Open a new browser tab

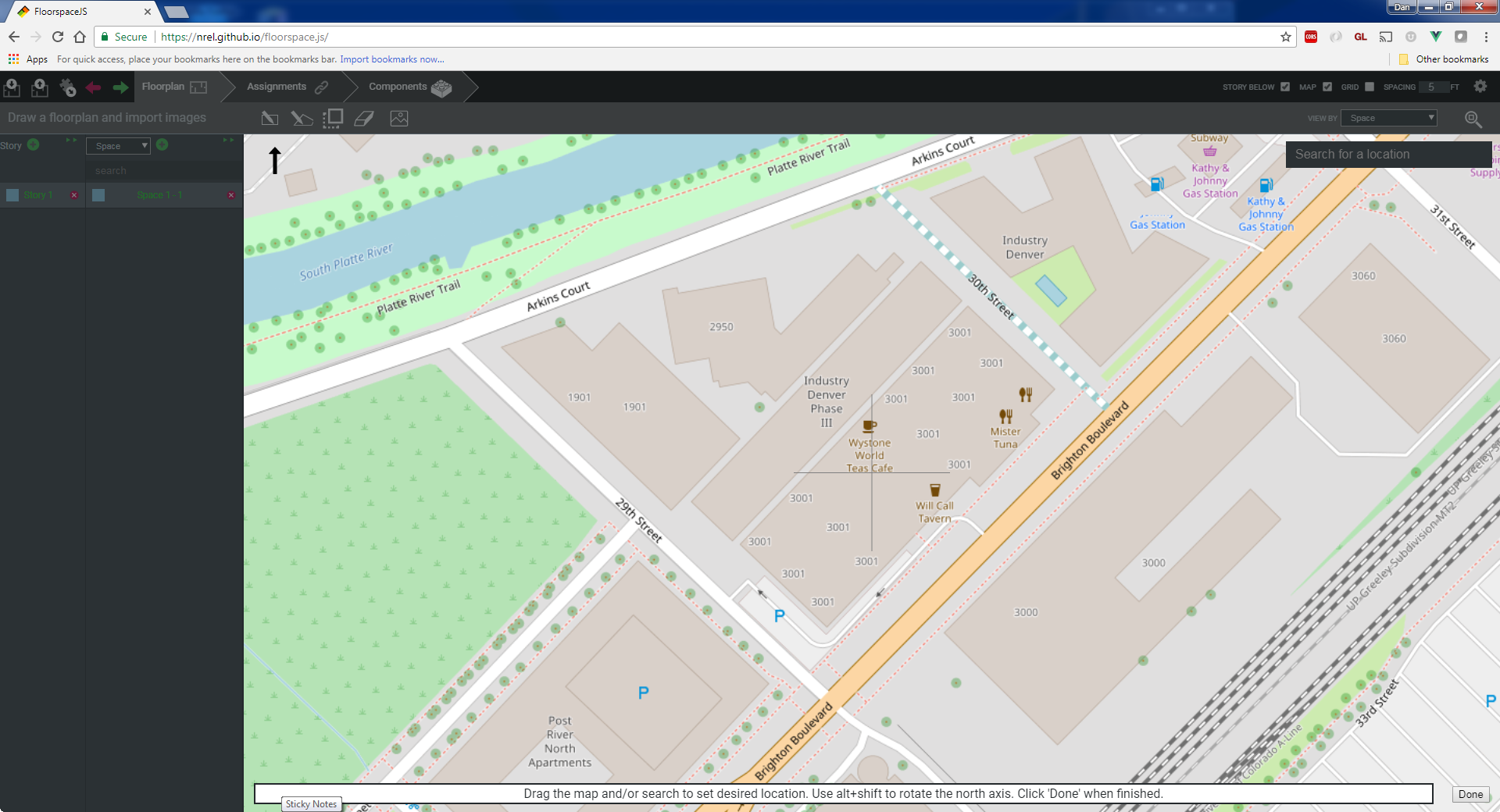click(177, 12)
